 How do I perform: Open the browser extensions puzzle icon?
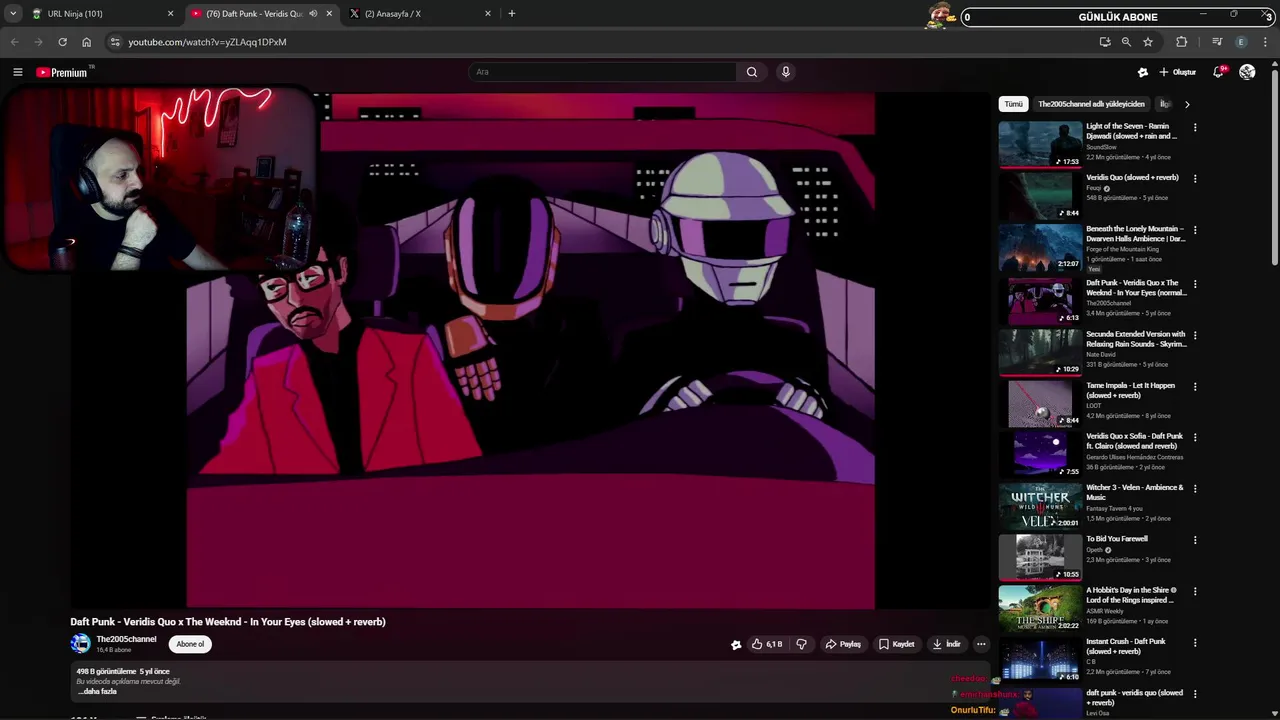1182,42
